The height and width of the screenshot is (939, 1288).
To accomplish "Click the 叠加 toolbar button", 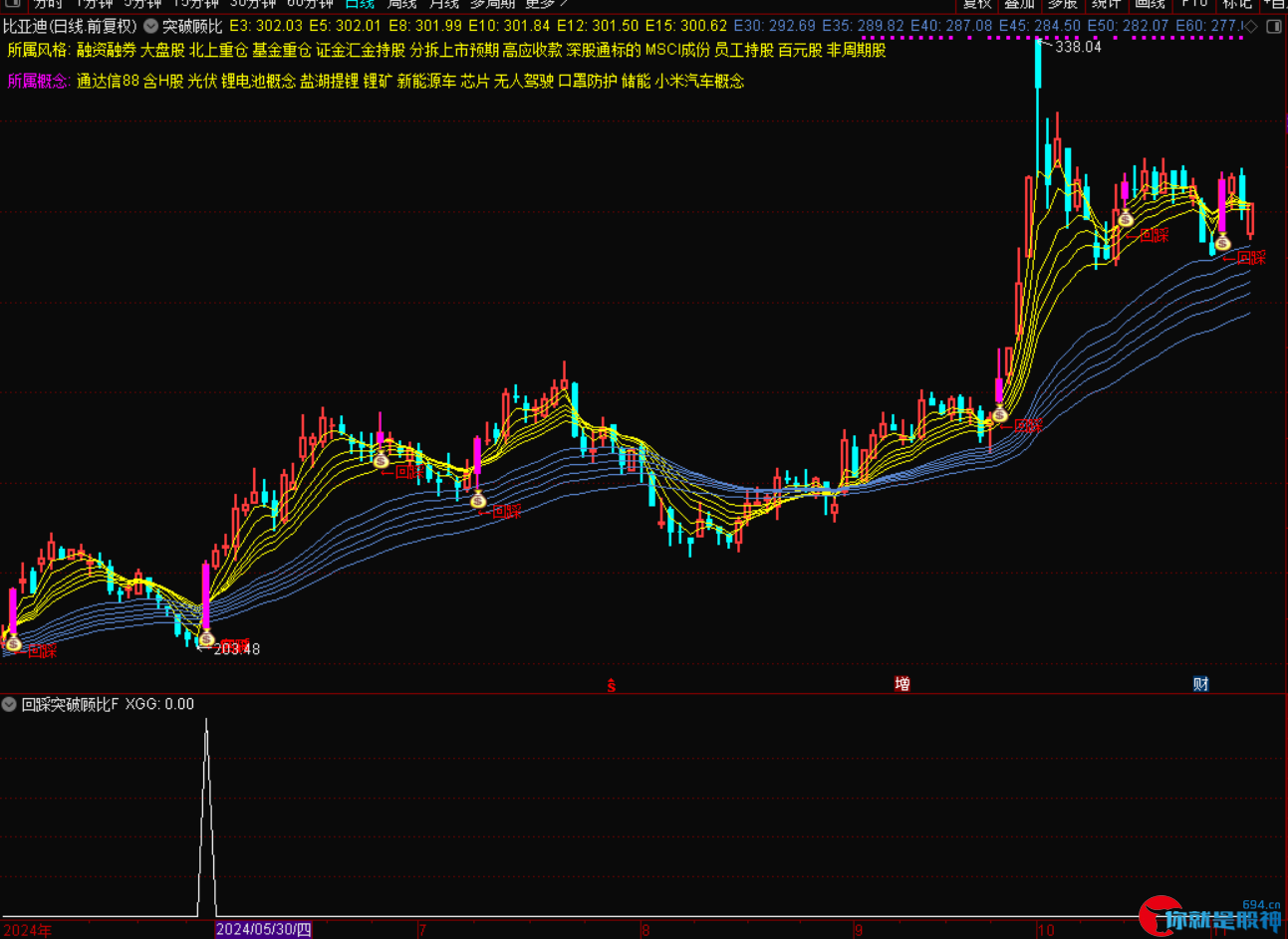I will tap(1020, 4).
